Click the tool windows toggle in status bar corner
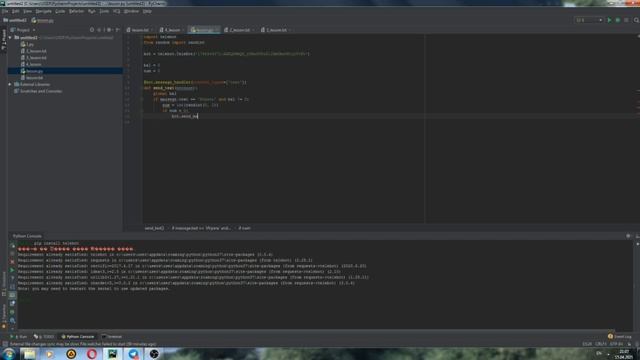This screenshot has width=640, height=360. [x=4, y=344]
